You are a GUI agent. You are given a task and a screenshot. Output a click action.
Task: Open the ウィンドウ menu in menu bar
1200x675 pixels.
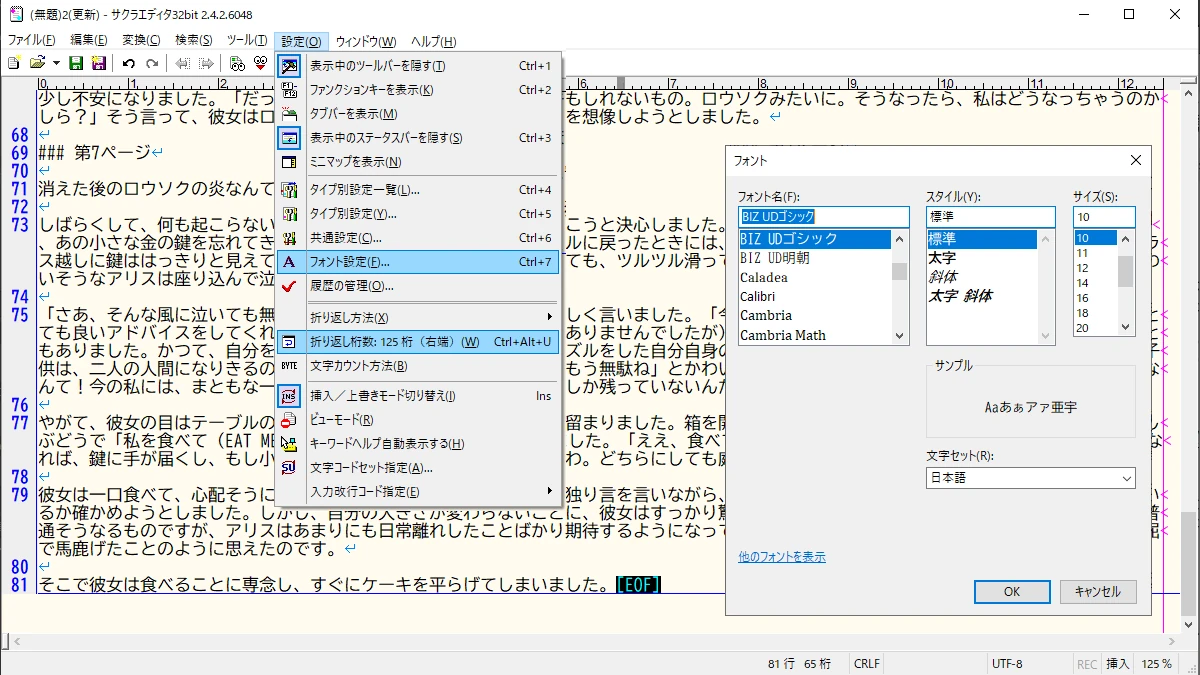coord(365,41)
